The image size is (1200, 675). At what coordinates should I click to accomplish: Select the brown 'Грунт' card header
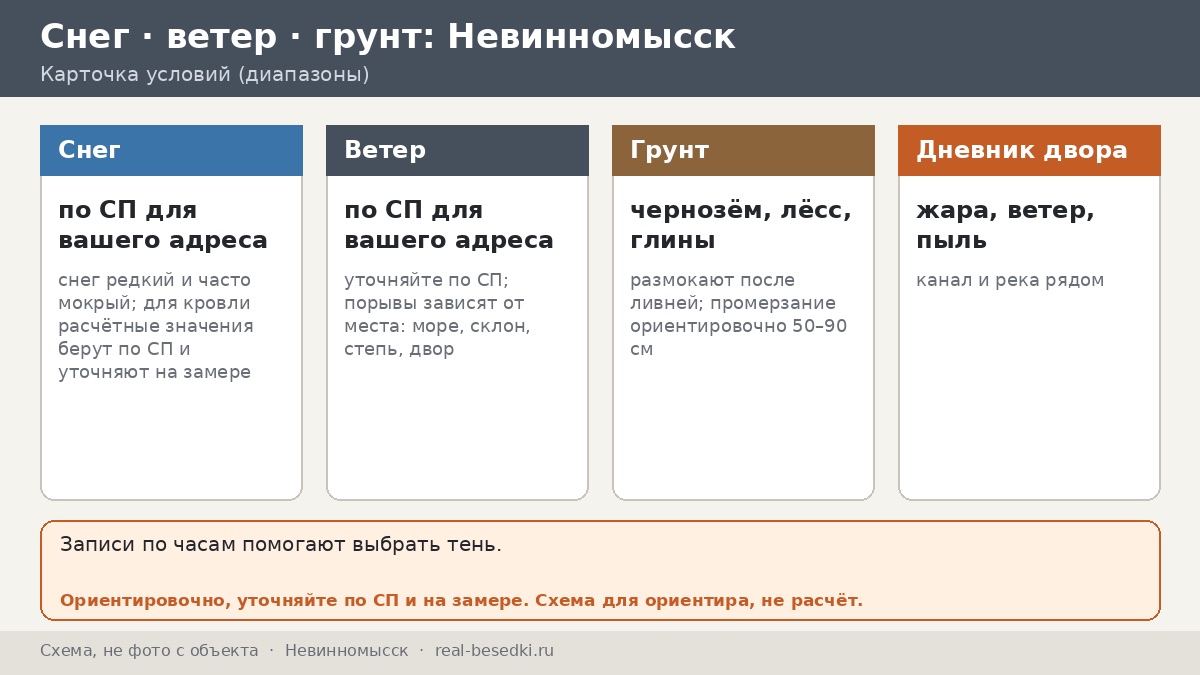(743, 150)
